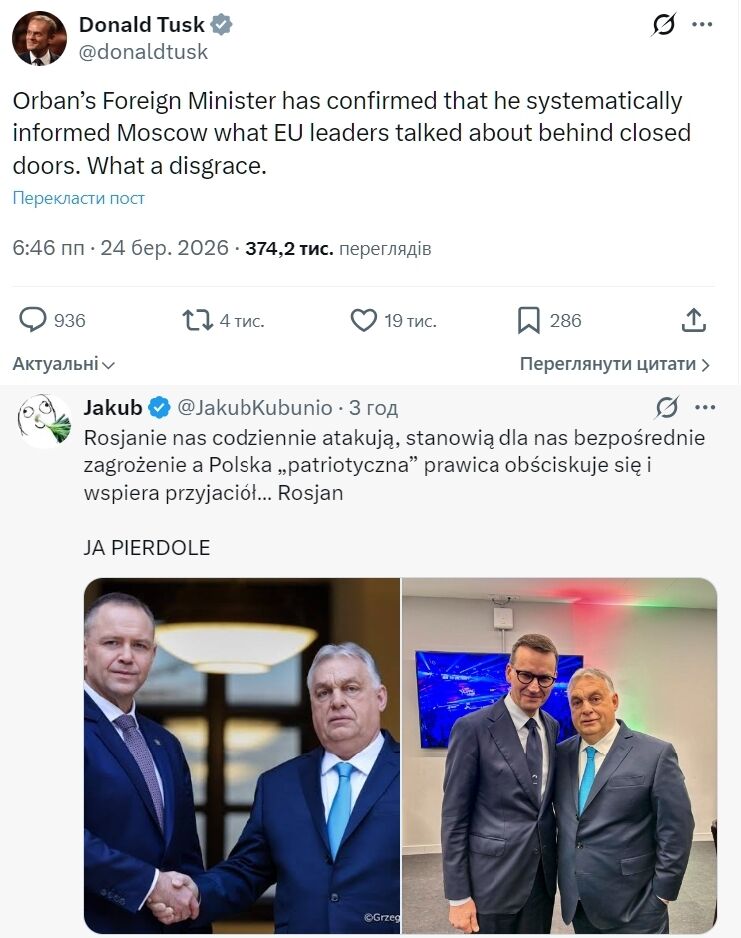741x938 pixels.
Task: Expand the Актуальні sort dropdown
Action: [64, 365]
